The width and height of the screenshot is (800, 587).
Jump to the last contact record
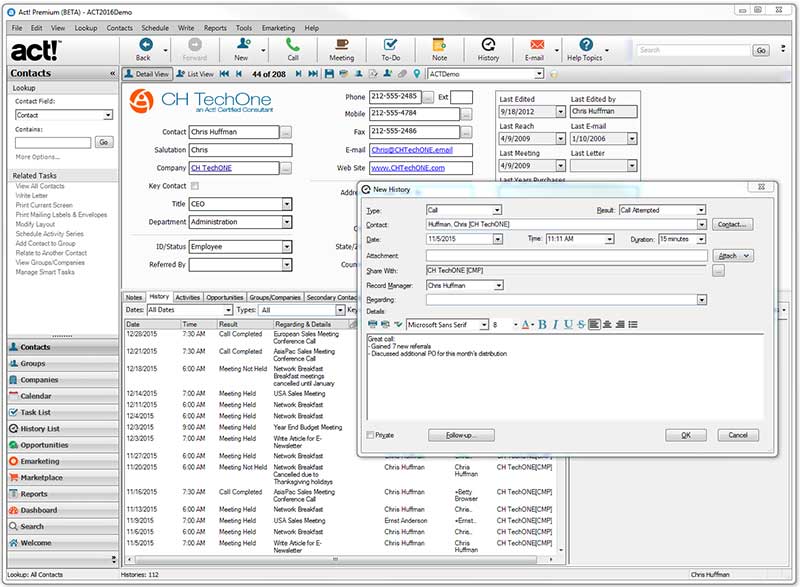(313, 74)
